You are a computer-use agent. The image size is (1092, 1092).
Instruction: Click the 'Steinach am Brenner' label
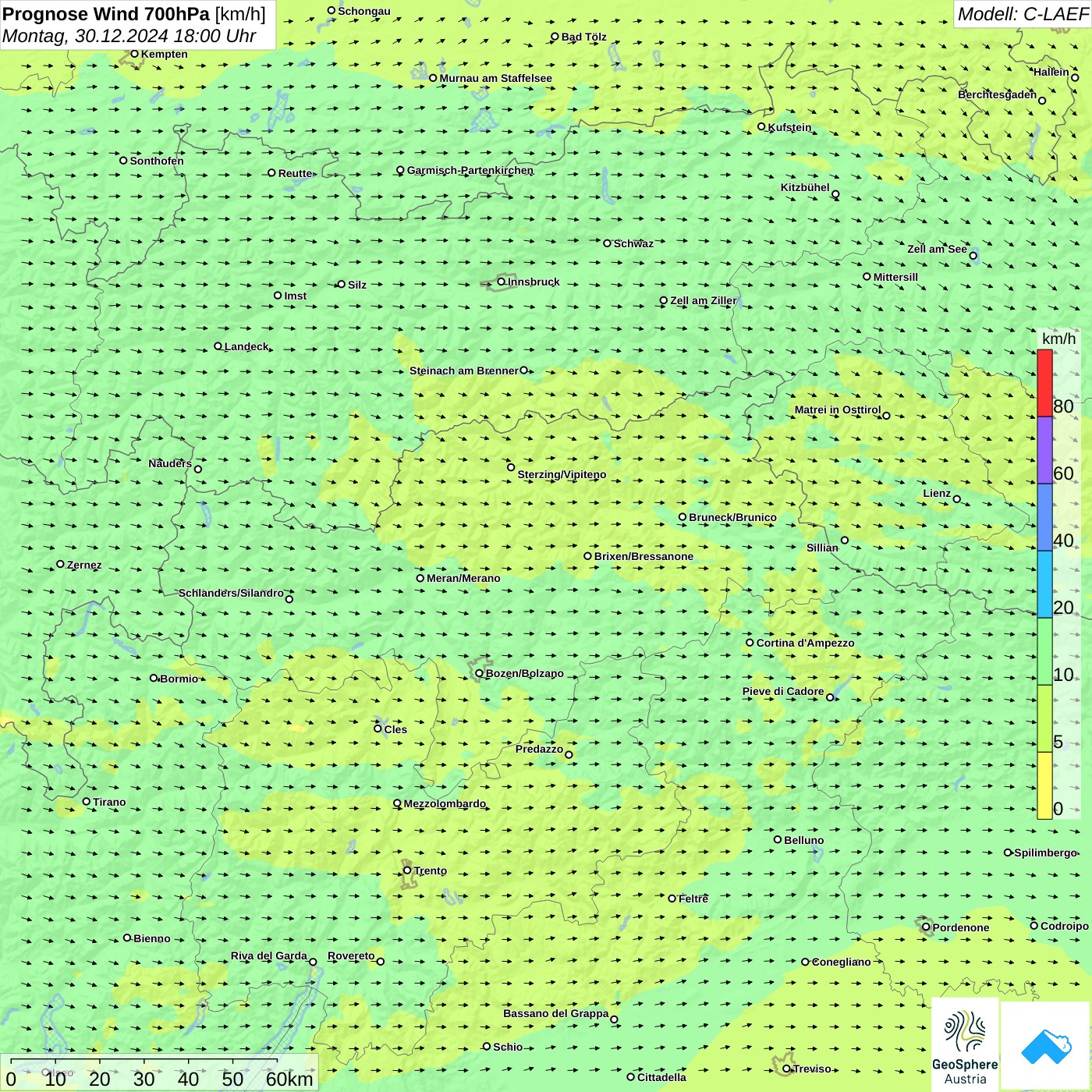(463, 370)
